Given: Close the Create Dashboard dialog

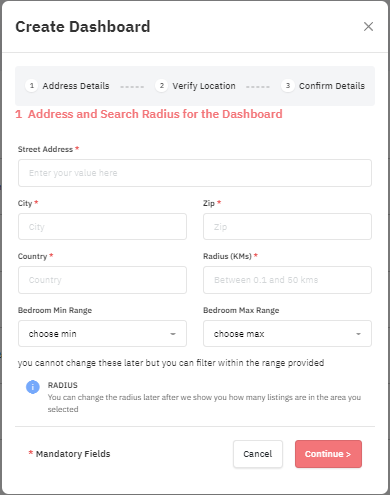Looking at the screenshot, I should tap(368, 27).
